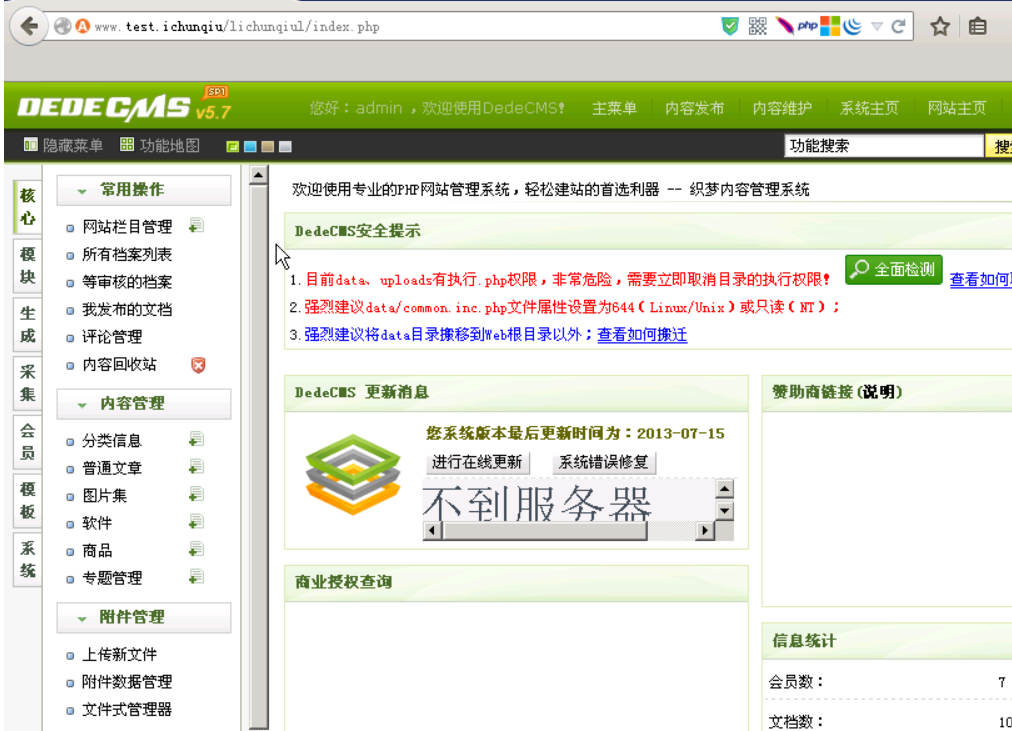Switch to the 模板 side tab

(x=27, y=501)
